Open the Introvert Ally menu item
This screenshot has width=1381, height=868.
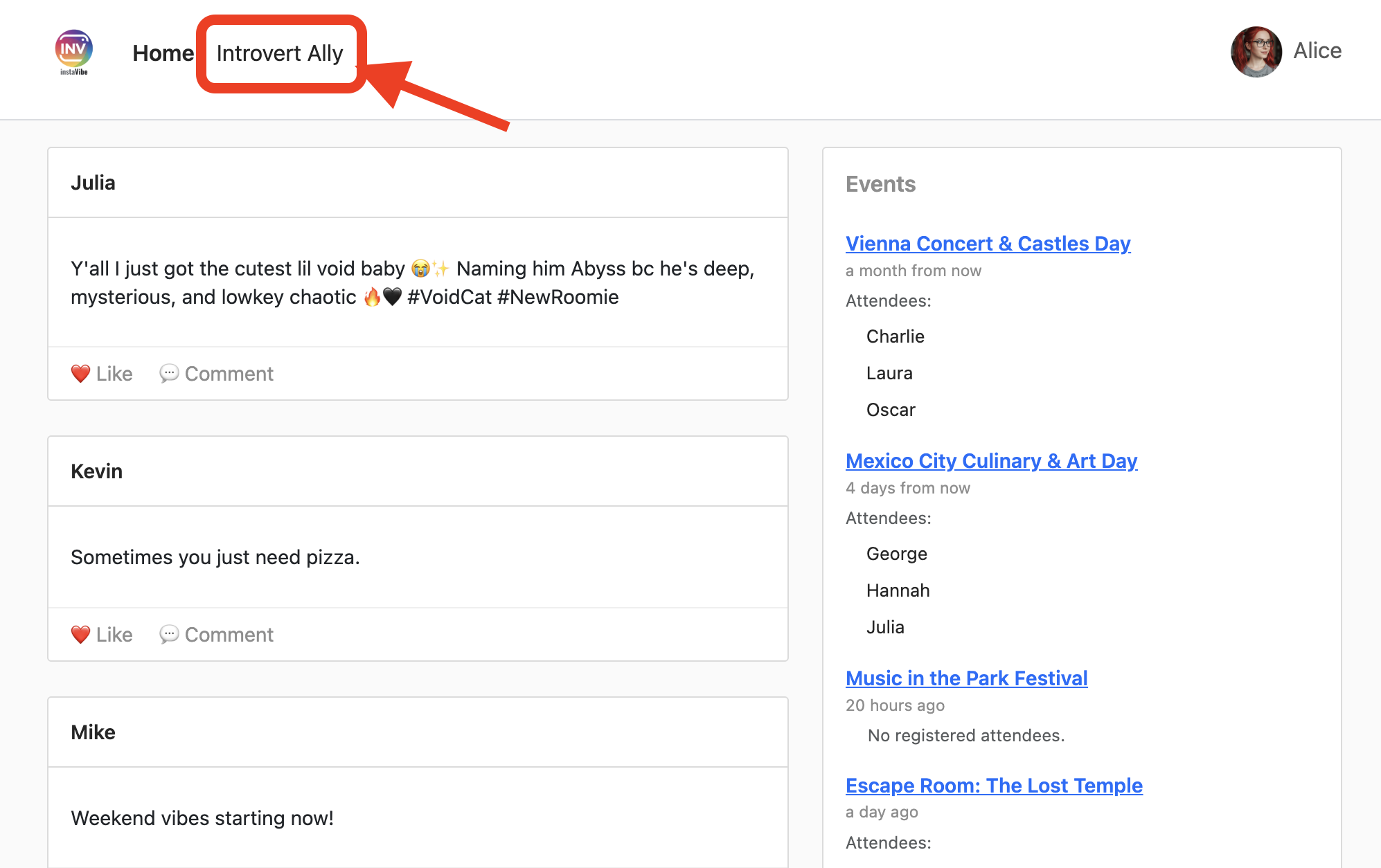pos(280,53)
